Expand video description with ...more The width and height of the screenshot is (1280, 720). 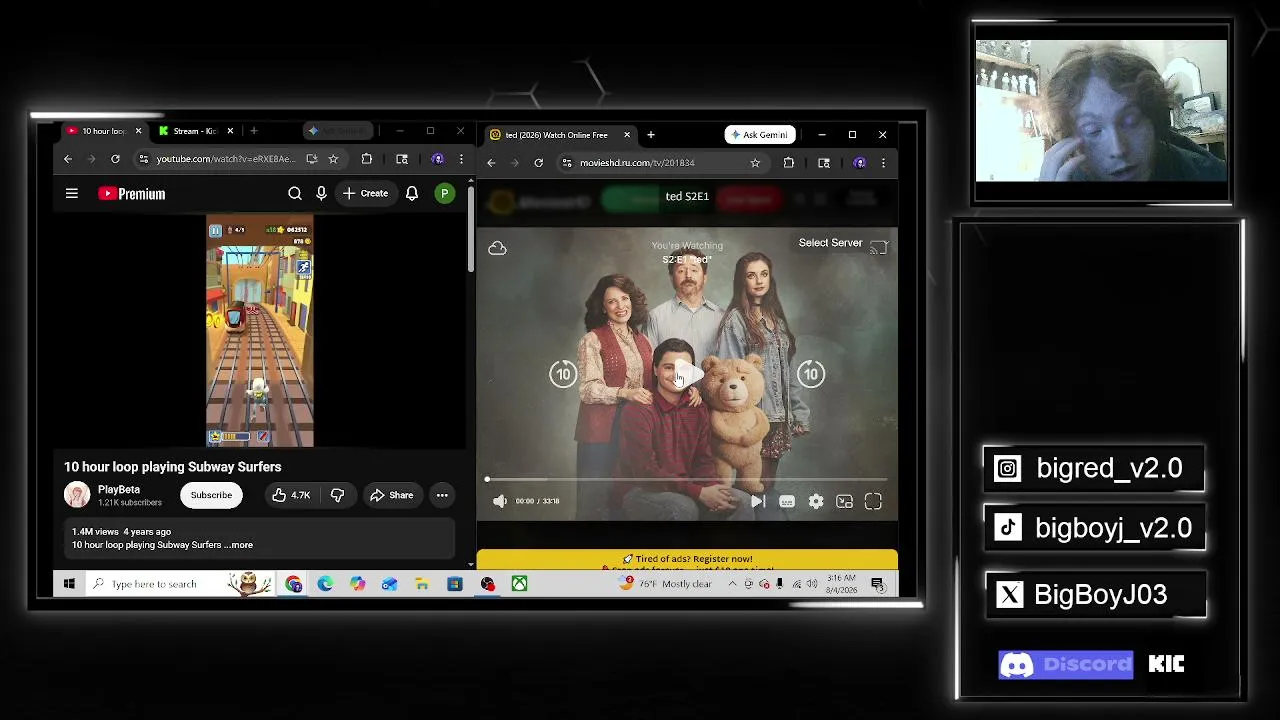click(239, 545)
